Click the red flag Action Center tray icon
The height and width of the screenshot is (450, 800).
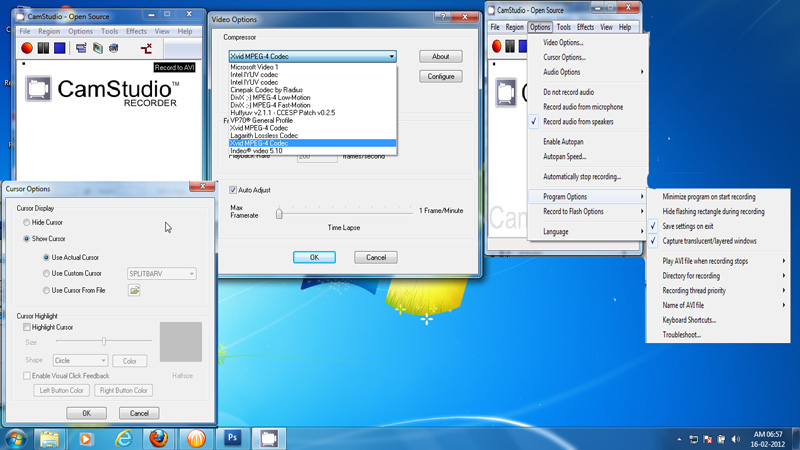708,439
